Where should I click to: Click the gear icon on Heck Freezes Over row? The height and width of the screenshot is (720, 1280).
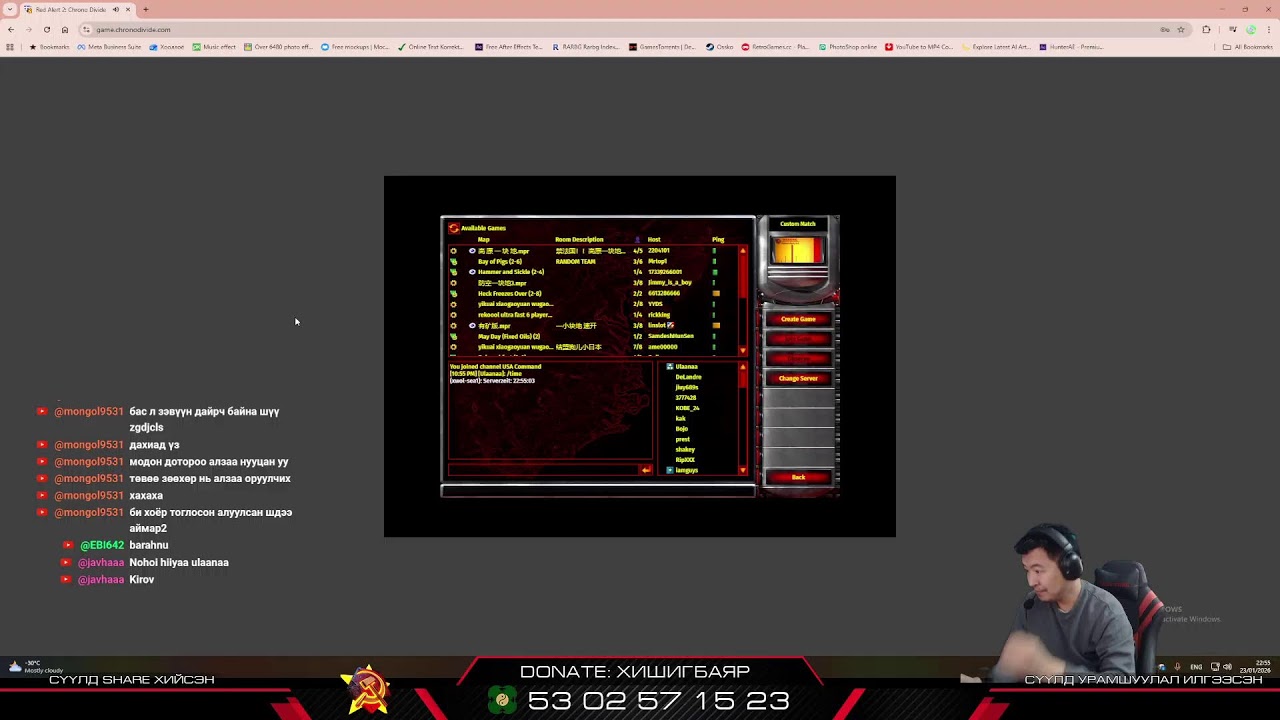(454, 293)
